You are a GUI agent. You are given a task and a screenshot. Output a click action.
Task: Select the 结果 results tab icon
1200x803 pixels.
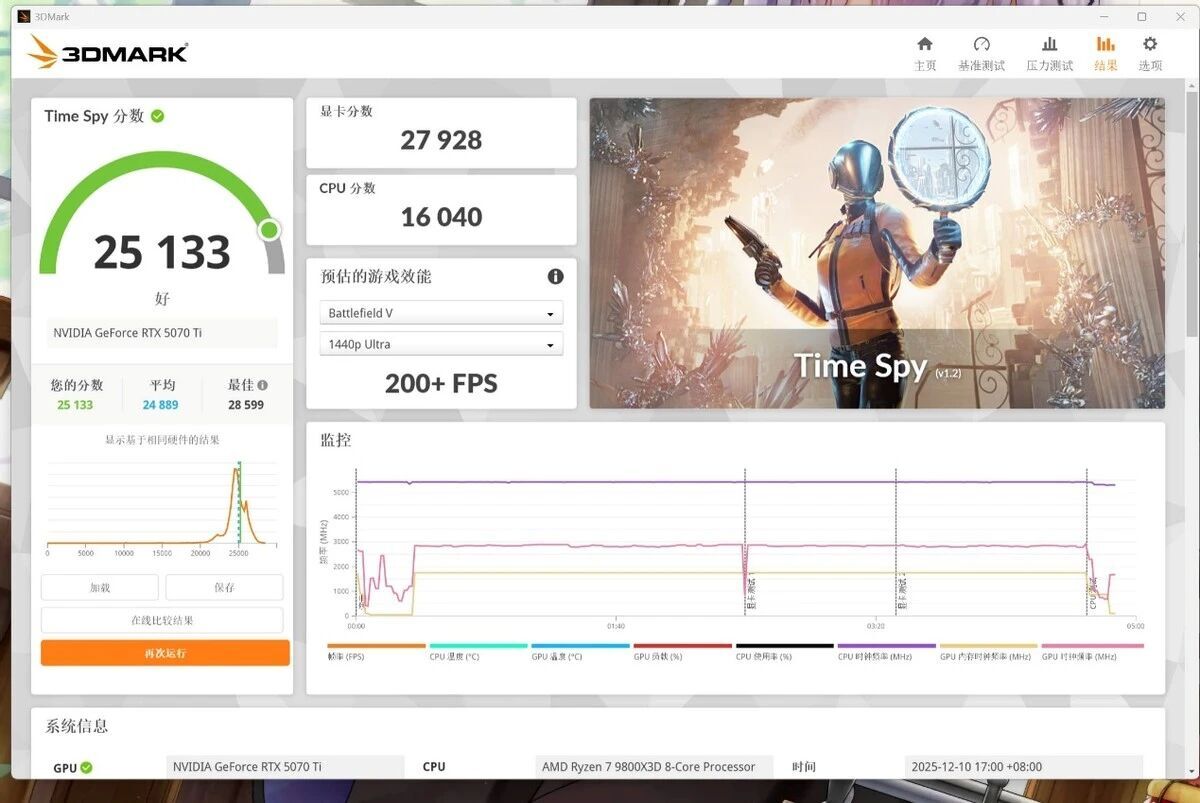pyautogui.click(x=1105, y=44)
